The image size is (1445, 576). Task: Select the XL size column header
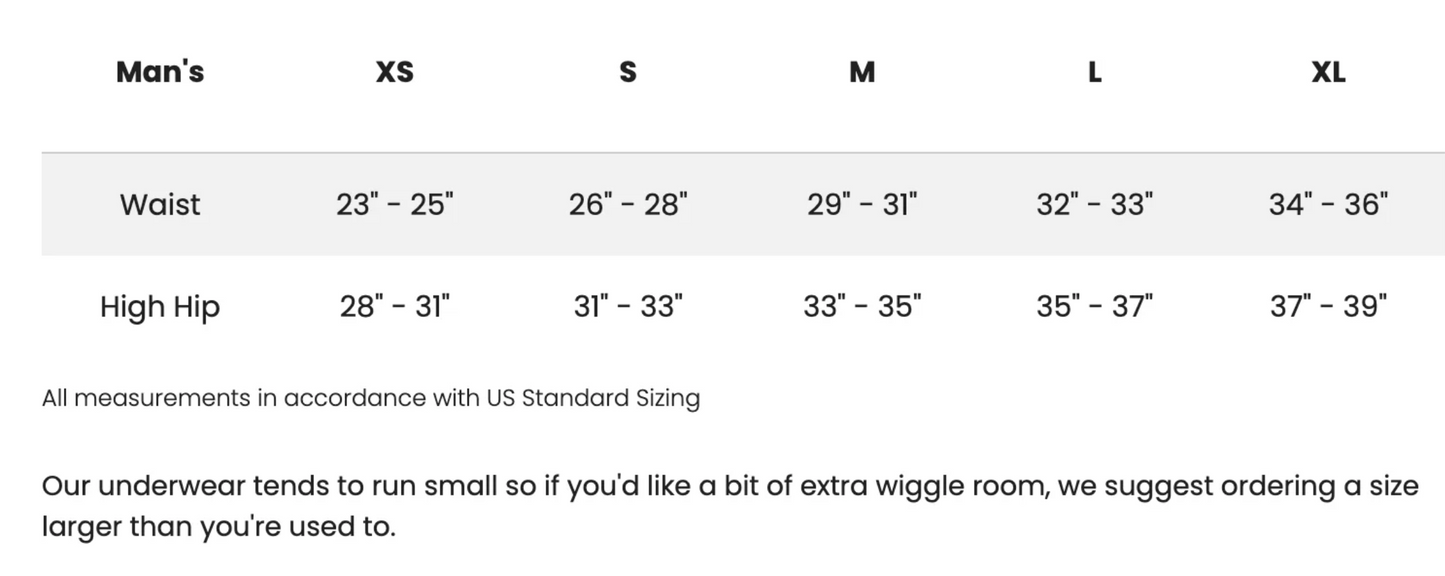[x=1328, y=72]
